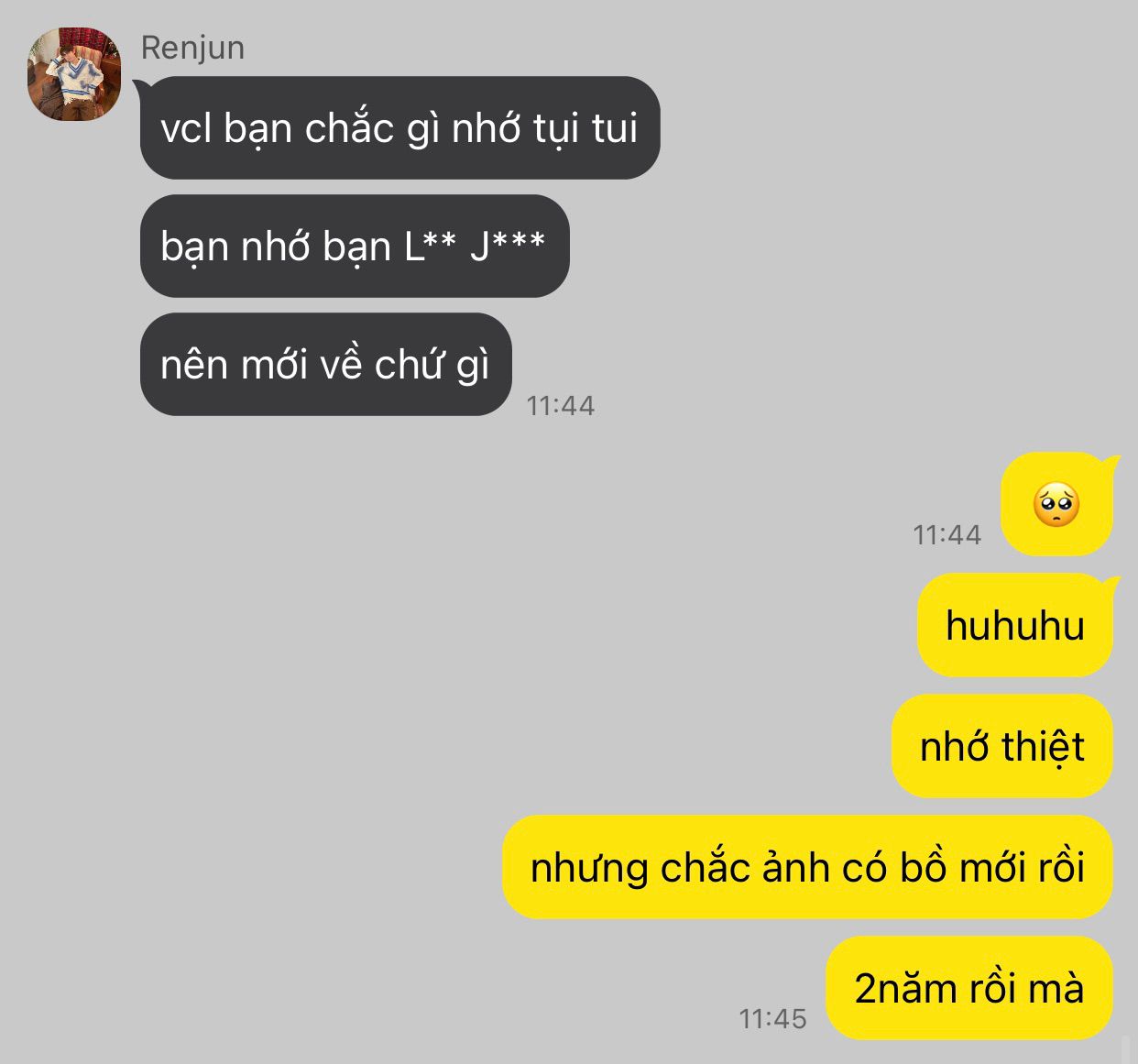Tap the 11:44 timestamp under Renjun's messages
The image size is (1138, 1064).
pyautogui.click(x=560, y=405)
